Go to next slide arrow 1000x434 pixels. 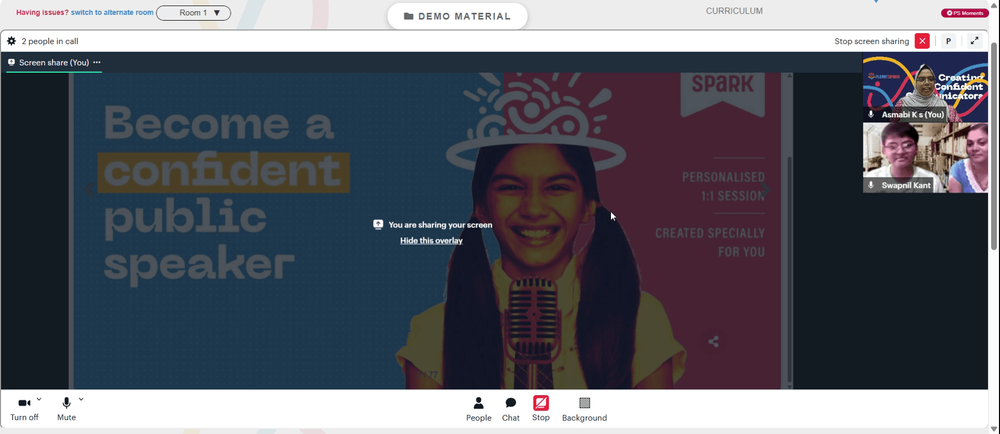pos(767,190)
